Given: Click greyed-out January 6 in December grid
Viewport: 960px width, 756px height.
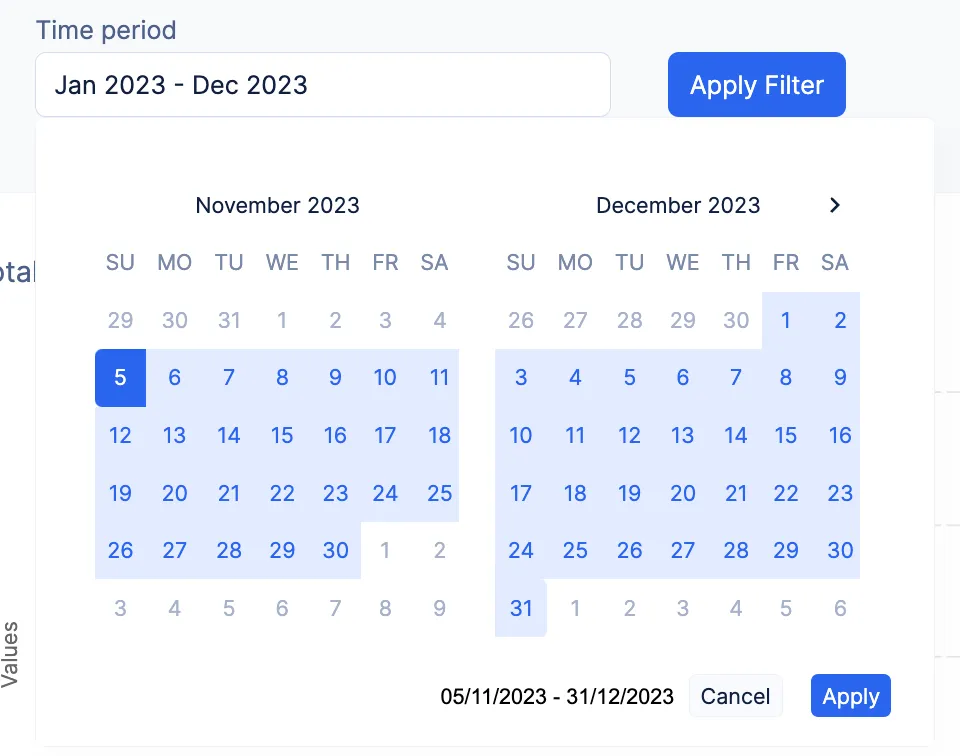Looking at the screenshot, I should point(840,608).
